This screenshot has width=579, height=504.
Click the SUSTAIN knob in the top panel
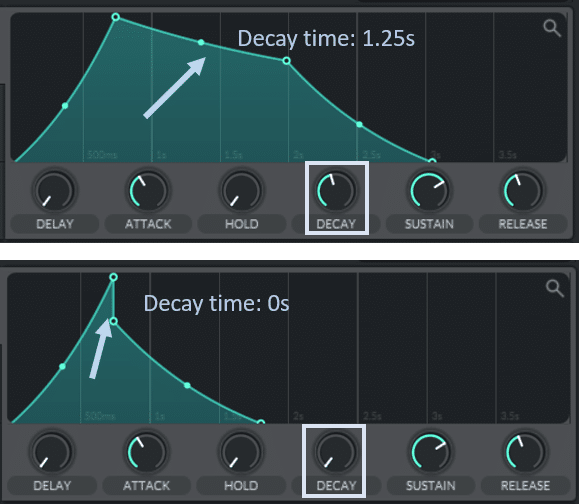429,191
